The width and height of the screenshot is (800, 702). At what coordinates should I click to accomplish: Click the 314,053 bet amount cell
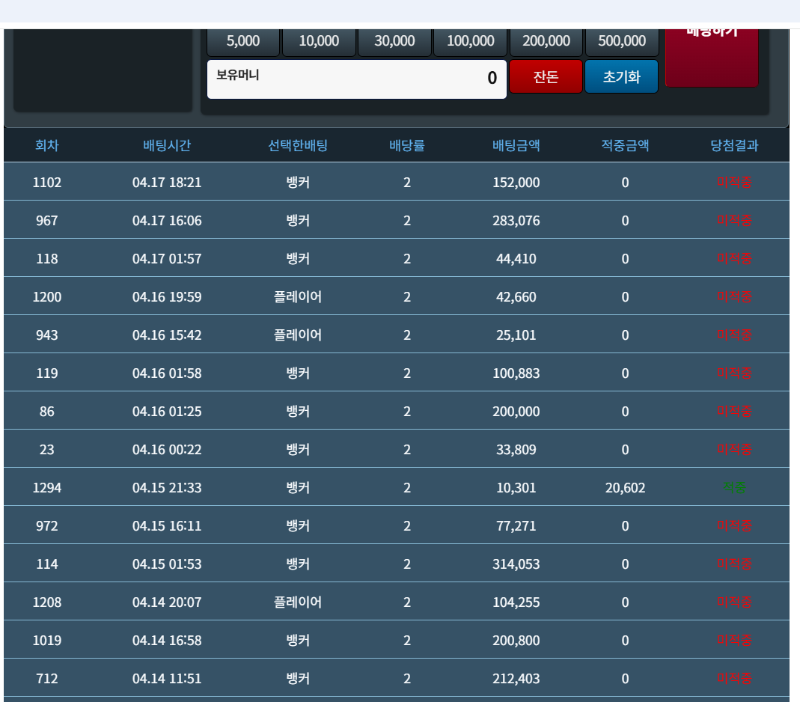click(x=517, y=564)
